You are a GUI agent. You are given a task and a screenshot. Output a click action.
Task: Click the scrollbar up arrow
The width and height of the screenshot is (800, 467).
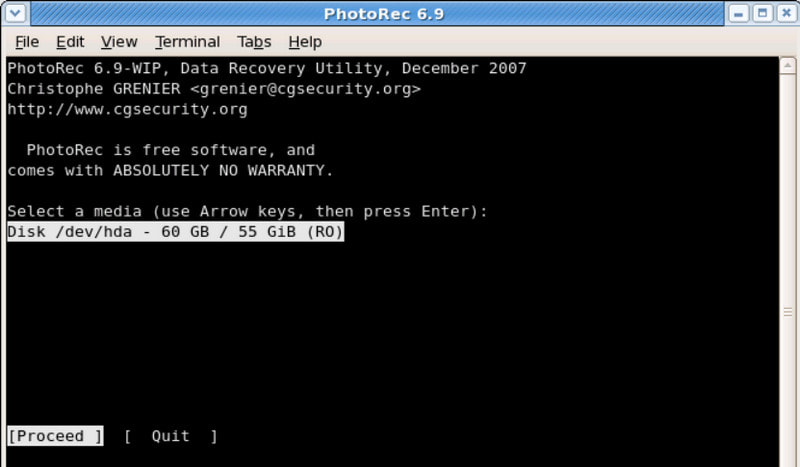point(787,66)
